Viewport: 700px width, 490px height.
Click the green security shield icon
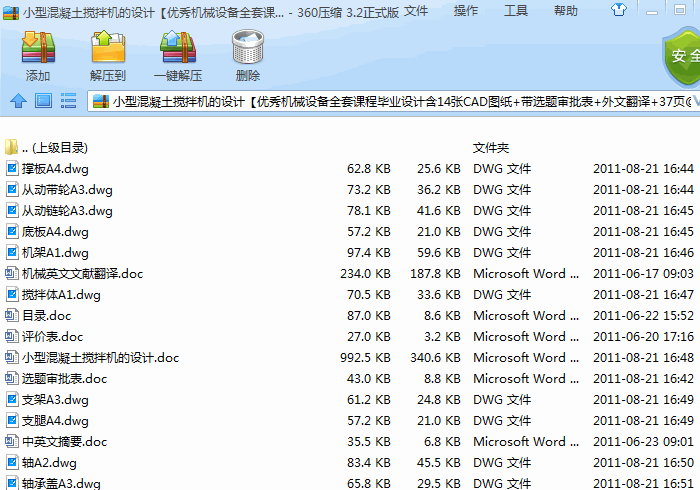[682, 57]
